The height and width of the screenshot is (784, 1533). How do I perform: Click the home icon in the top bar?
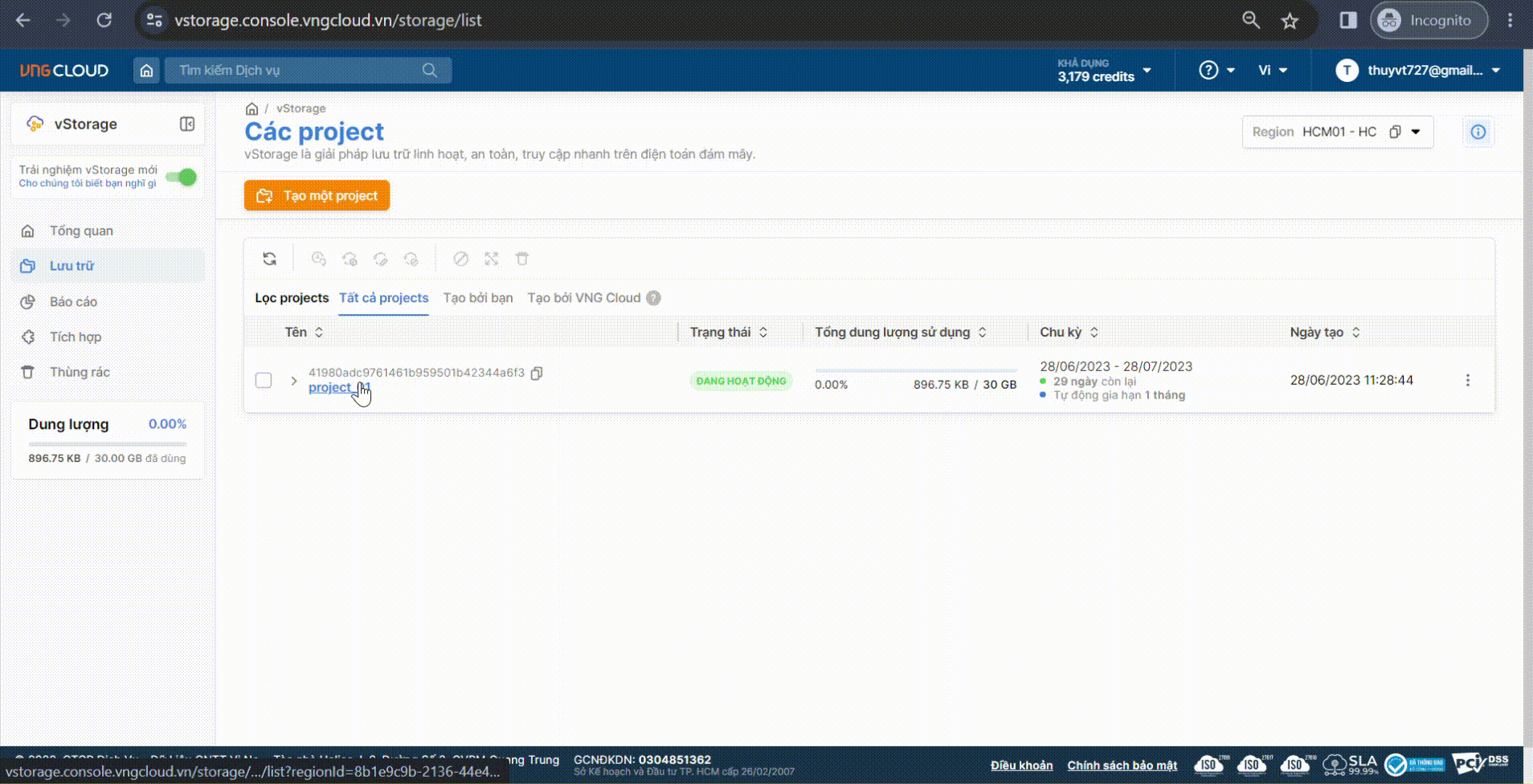tap(146, 71)
